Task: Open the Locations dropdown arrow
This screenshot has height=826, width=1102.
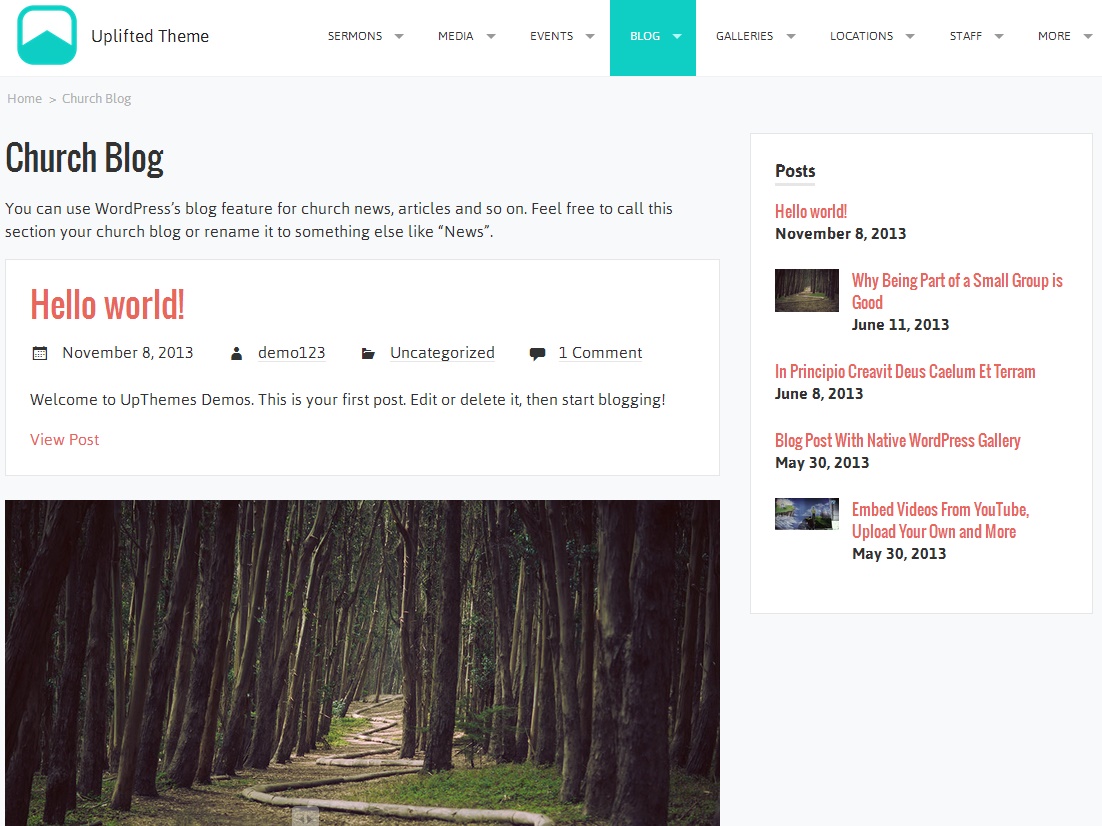Action: (x=910, y=36)
